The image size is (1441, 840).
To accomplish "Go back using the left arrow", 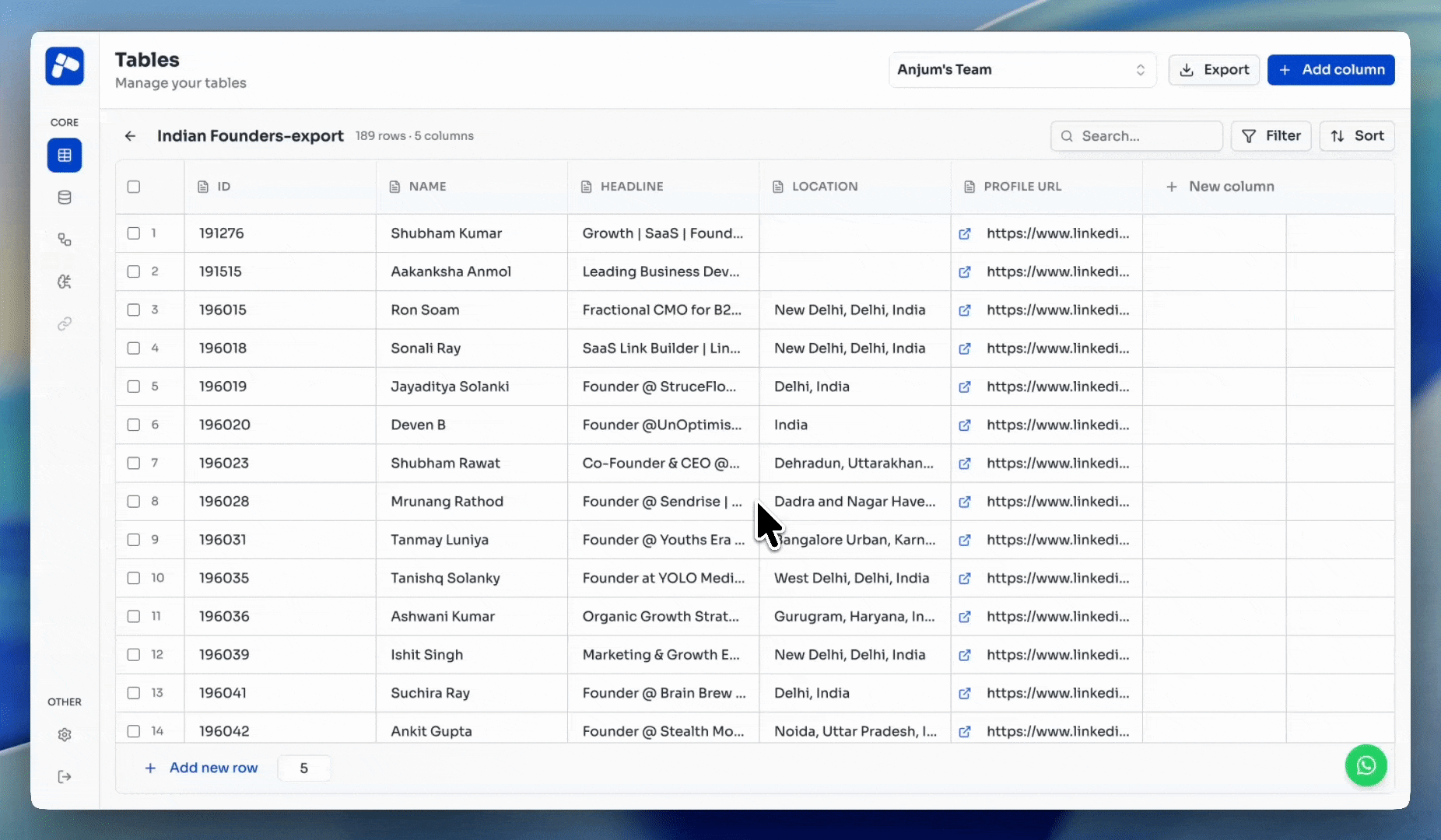I will pyautogui.click(x=130, y=136).
